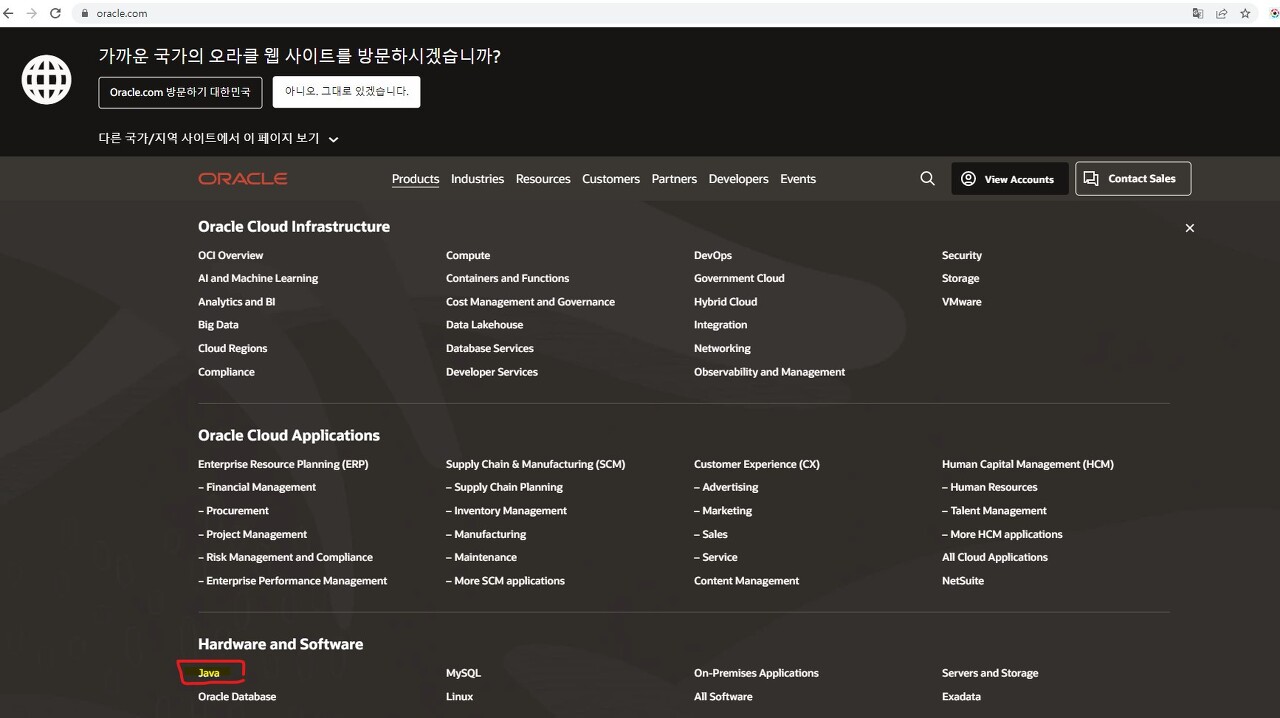
Task: Go to Exadata
Action: click(x=961, y=696)
